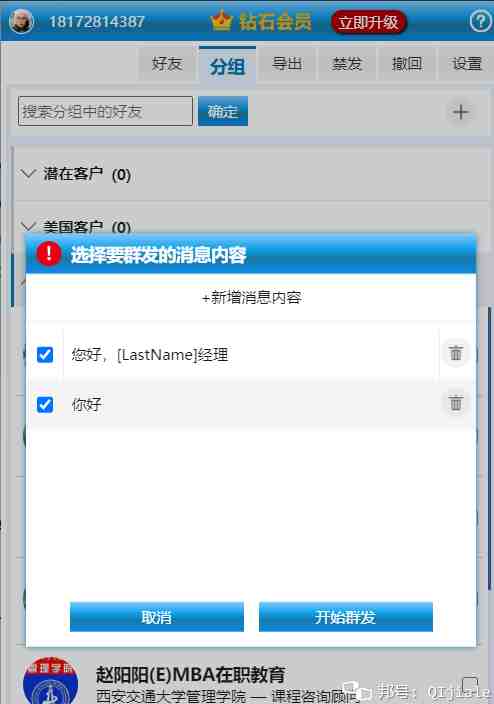Image resolution: width=494 pixels, height=704 pixels.
Task: Delete the [LastName]经理 message with trash icon
Action: (x=455, y=353)
